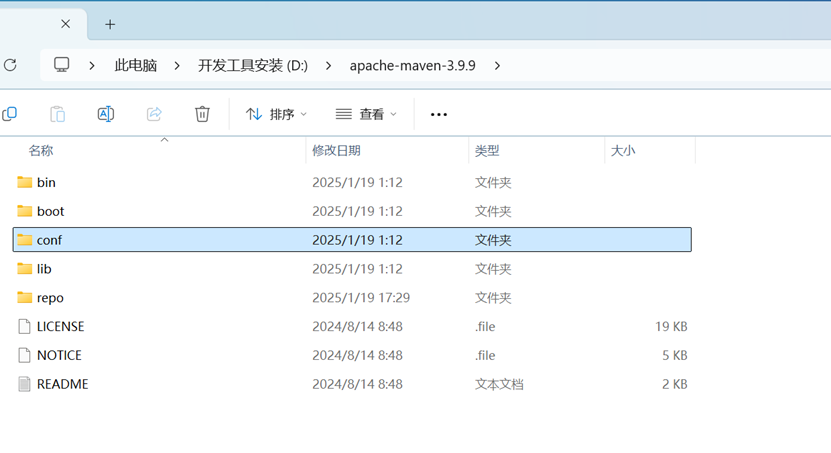Select the repo folder name

(x=50, y=298)
